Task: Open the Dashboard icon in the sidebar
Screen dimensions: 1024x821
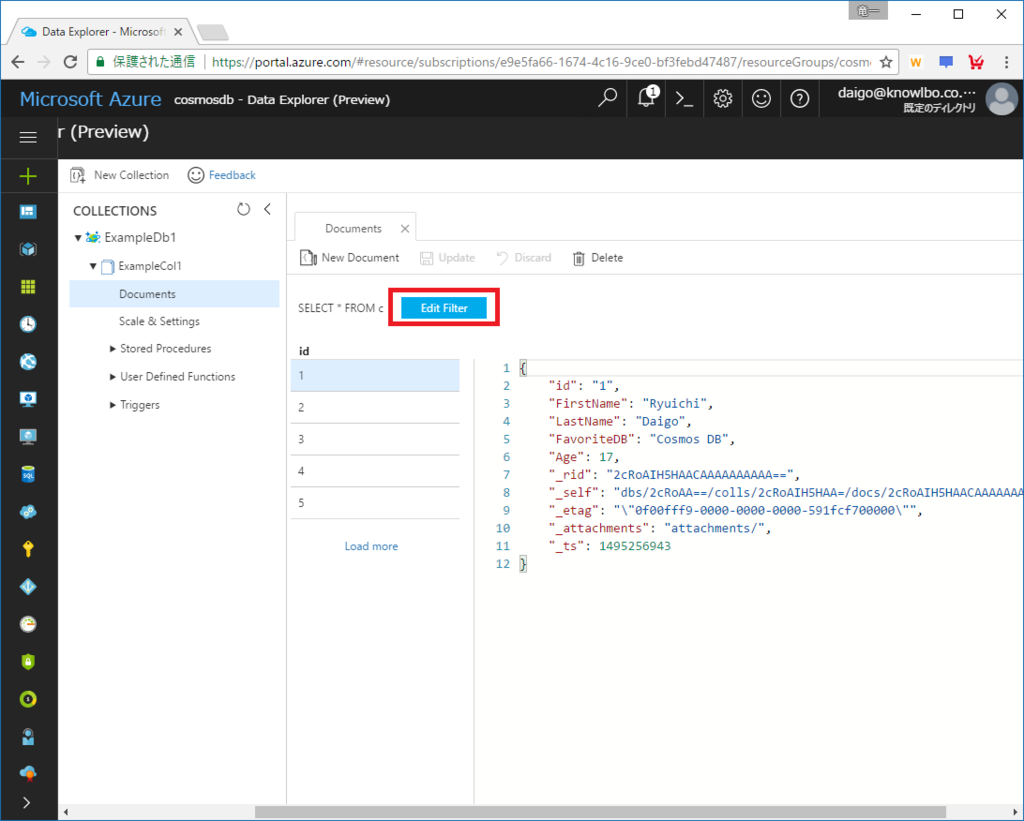Action: 28,212
